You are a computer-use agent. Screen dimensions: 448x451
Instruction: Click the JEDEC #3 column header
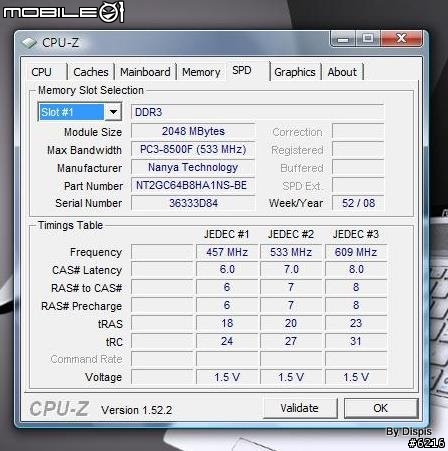(x=356, y=234)
